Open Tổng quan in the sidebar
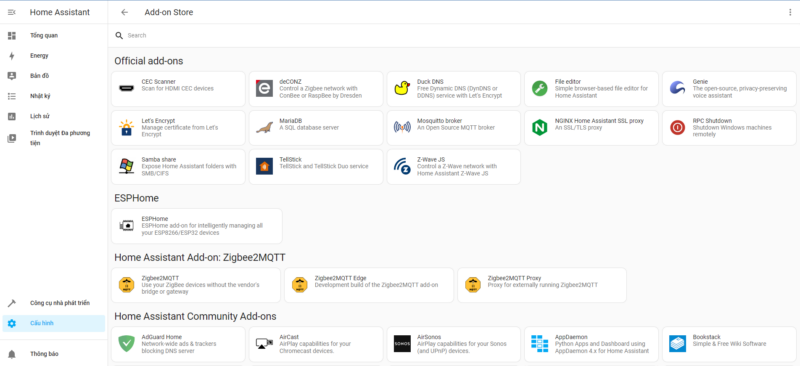This screenshot has width=800, height=366. [54, 36]
